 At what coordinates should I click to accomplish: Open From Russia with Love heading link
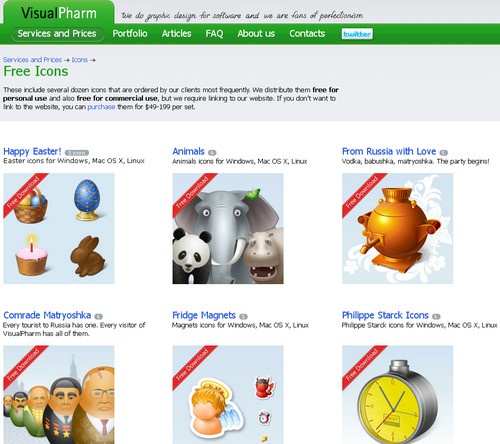point(389,151)
